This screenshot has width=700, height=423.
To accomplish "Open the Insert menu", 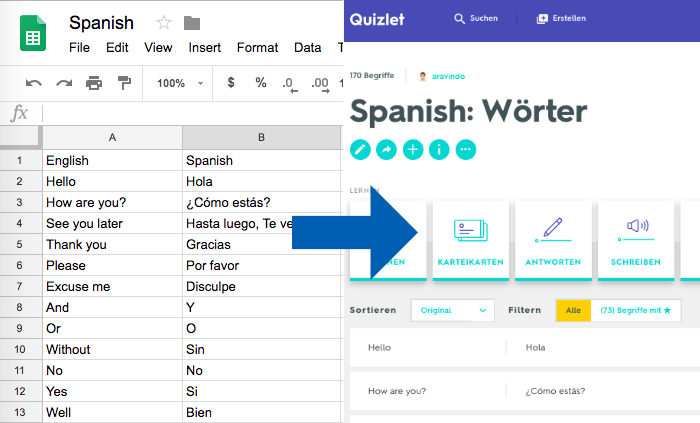I will 204,47.
